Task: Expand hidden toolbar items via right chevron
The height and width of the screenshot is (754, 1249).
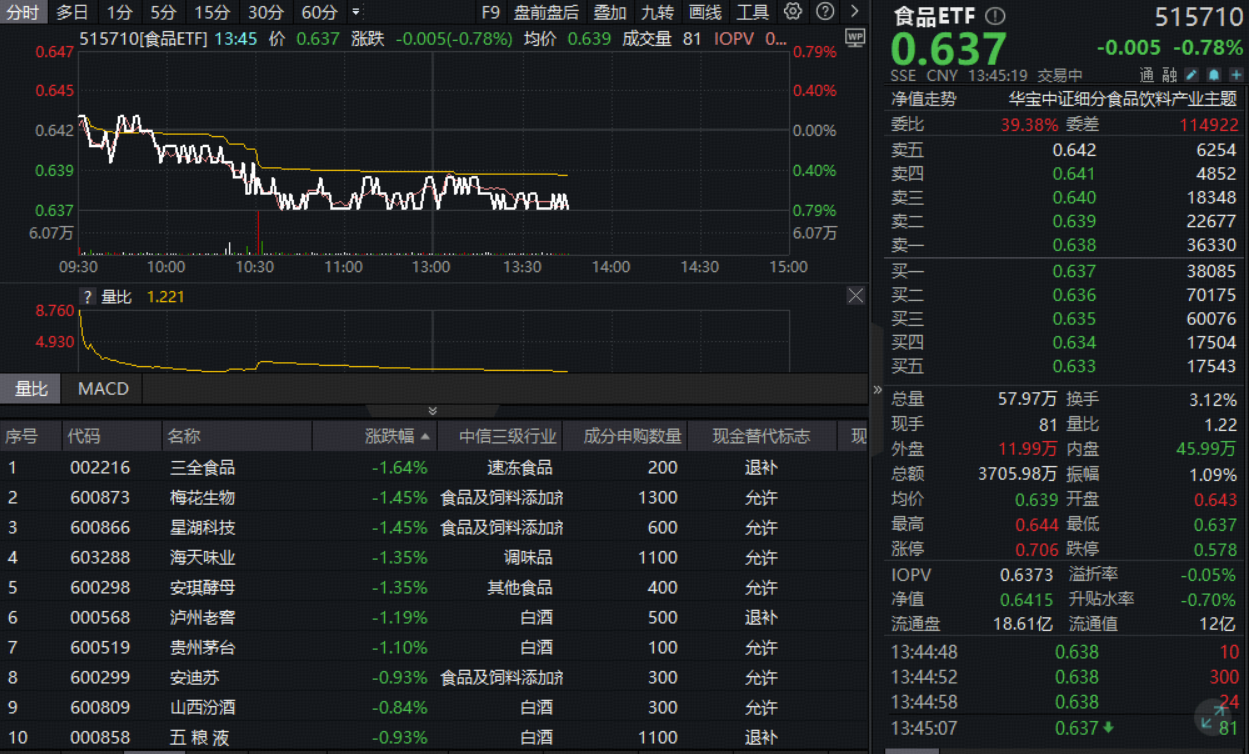Action: (x=854, y=12)
